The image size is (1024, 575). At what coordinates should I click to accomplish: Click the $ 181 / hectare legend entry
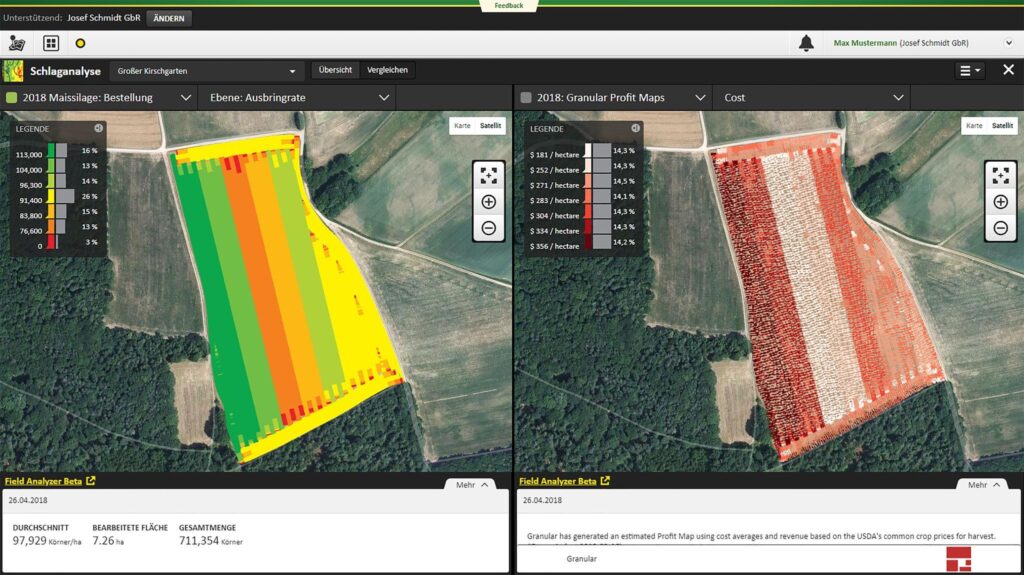coord(554,155)
